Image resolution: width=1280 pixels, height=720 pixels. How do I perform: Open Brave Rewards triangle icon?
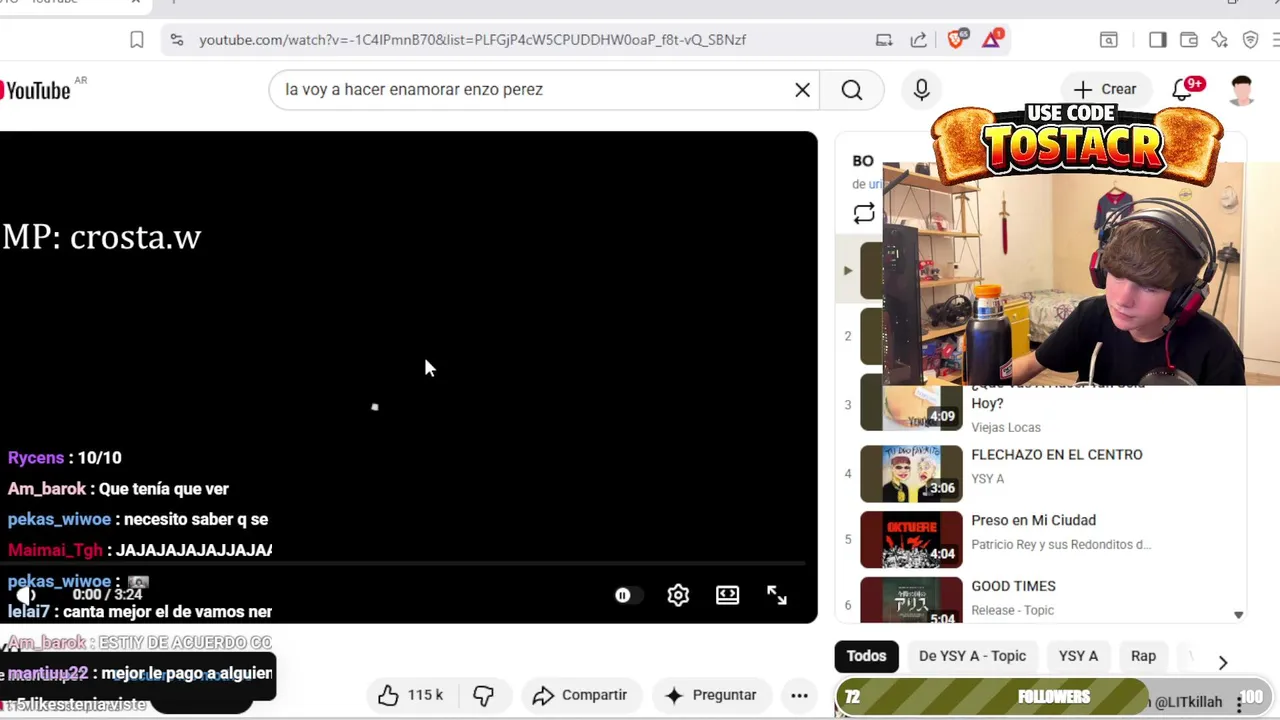pos(992,39)
